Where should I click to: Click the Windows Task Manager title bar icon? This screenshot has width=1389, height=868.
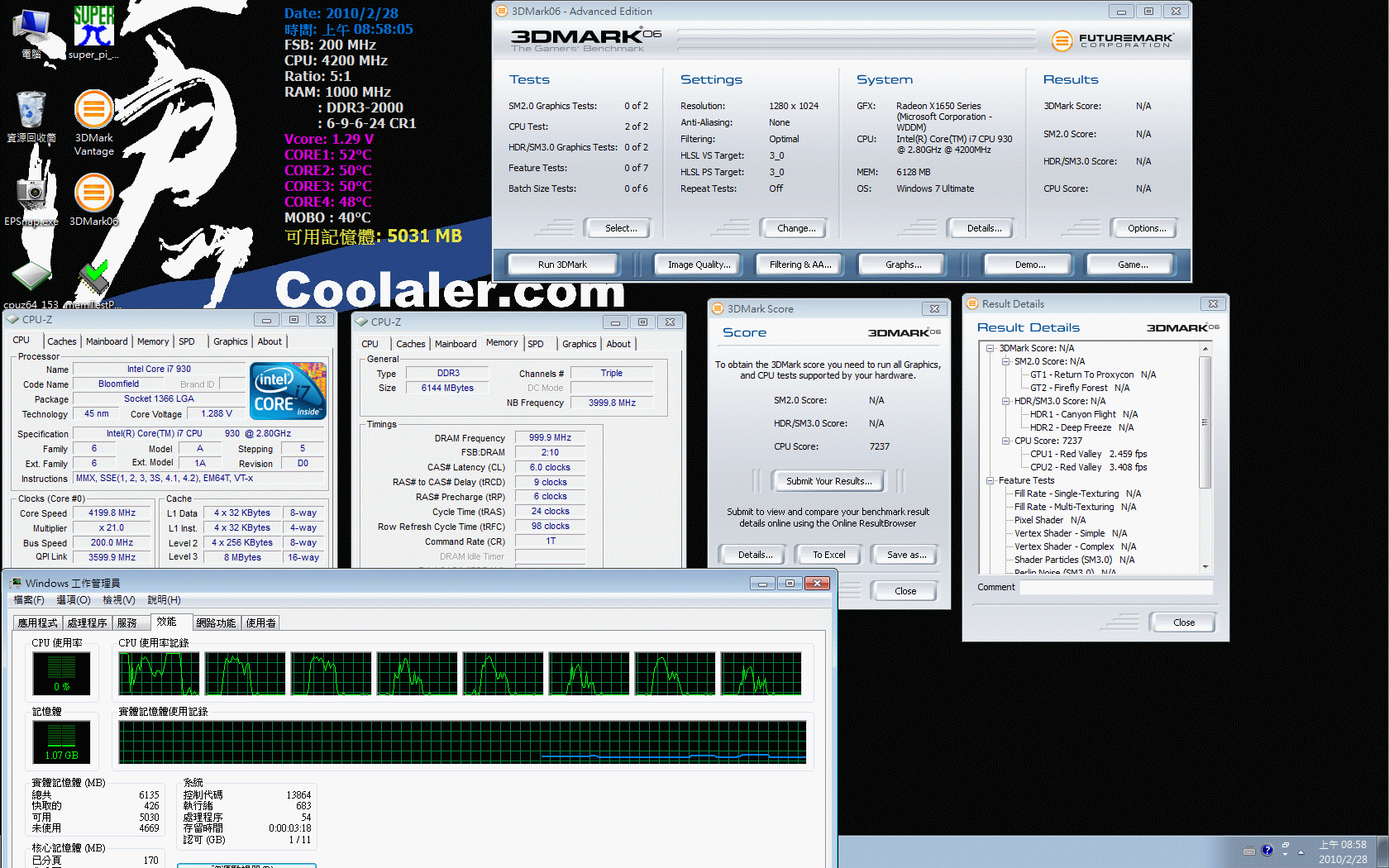coord(15,583)
